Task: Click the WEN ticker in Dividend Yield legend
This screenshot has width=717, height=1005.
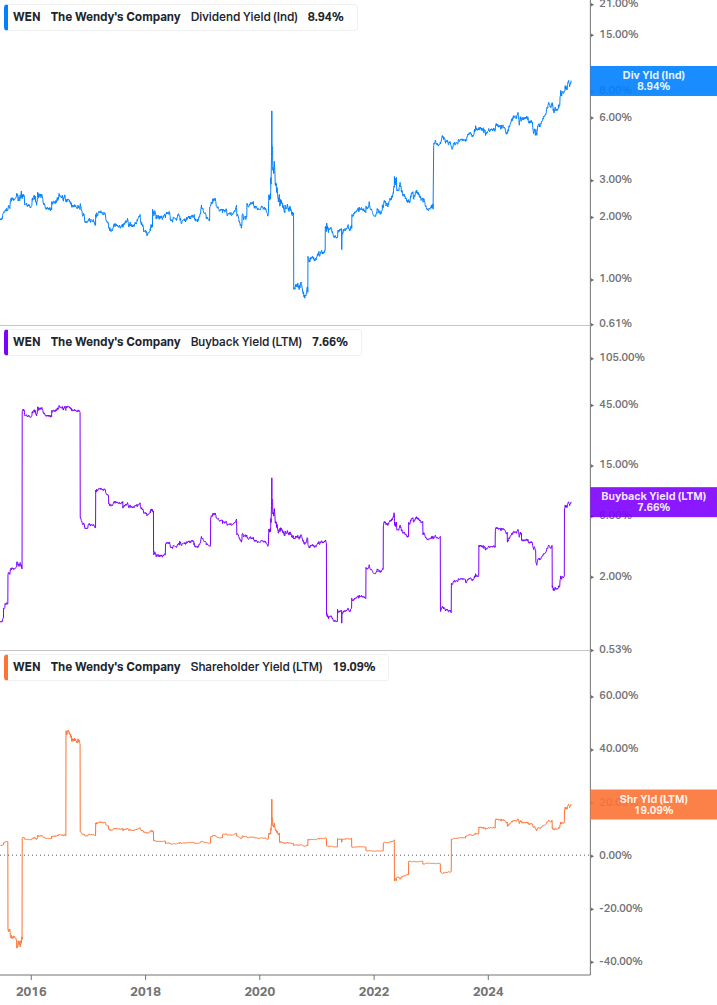Action: tap(27, 17)
